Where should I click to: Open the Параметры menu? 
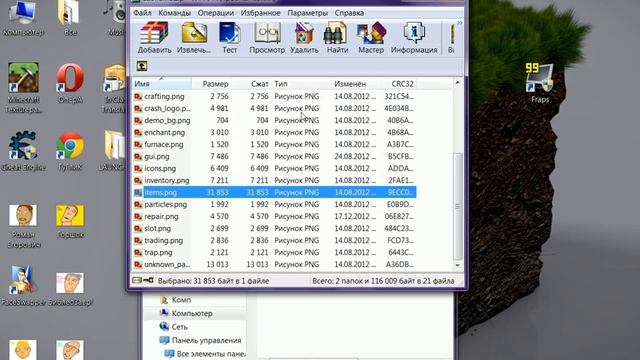307,13
